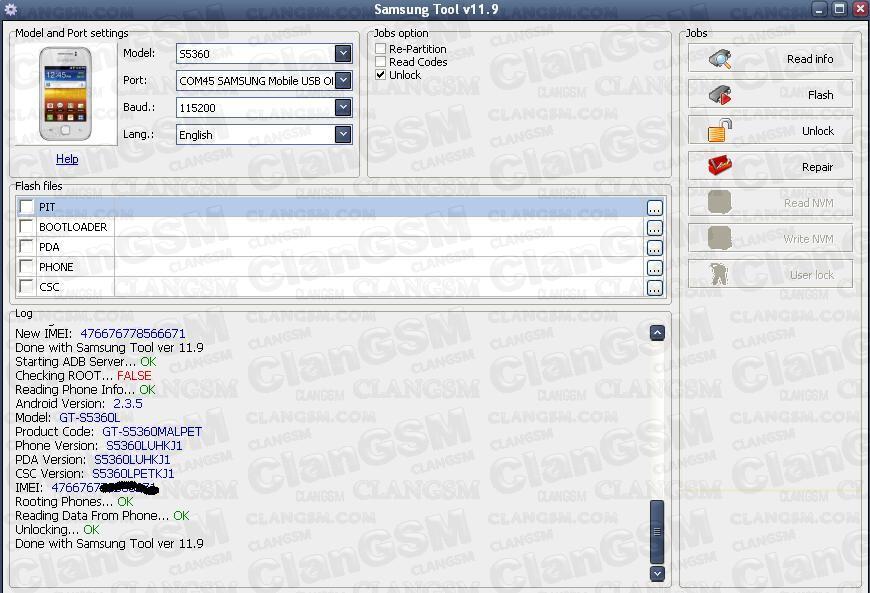Browse for the CSC file
870x593 pixels.
655,288
